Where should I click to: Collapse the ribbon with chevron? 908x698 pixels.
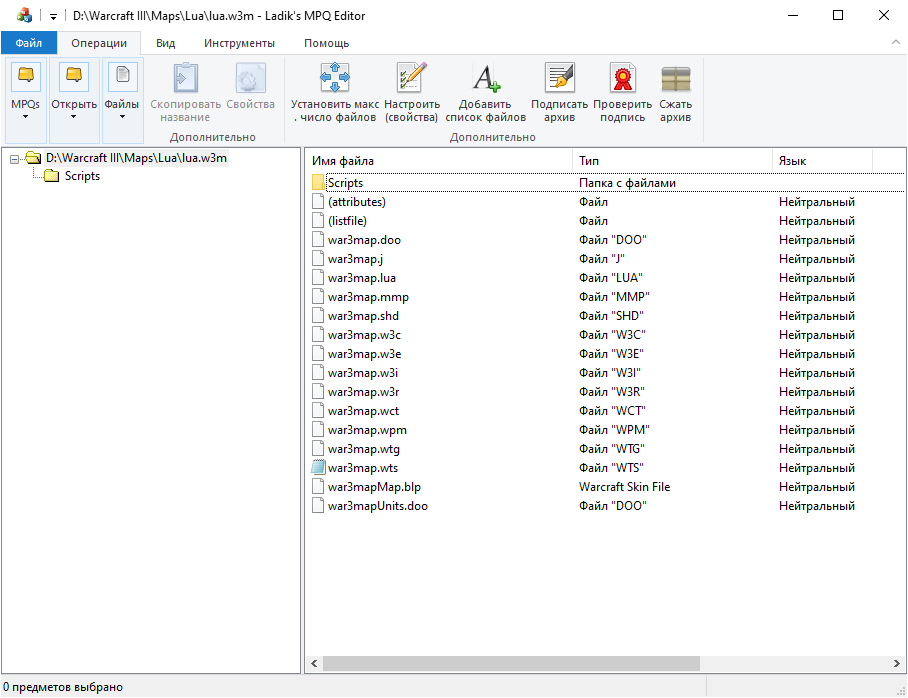(895, 42)
